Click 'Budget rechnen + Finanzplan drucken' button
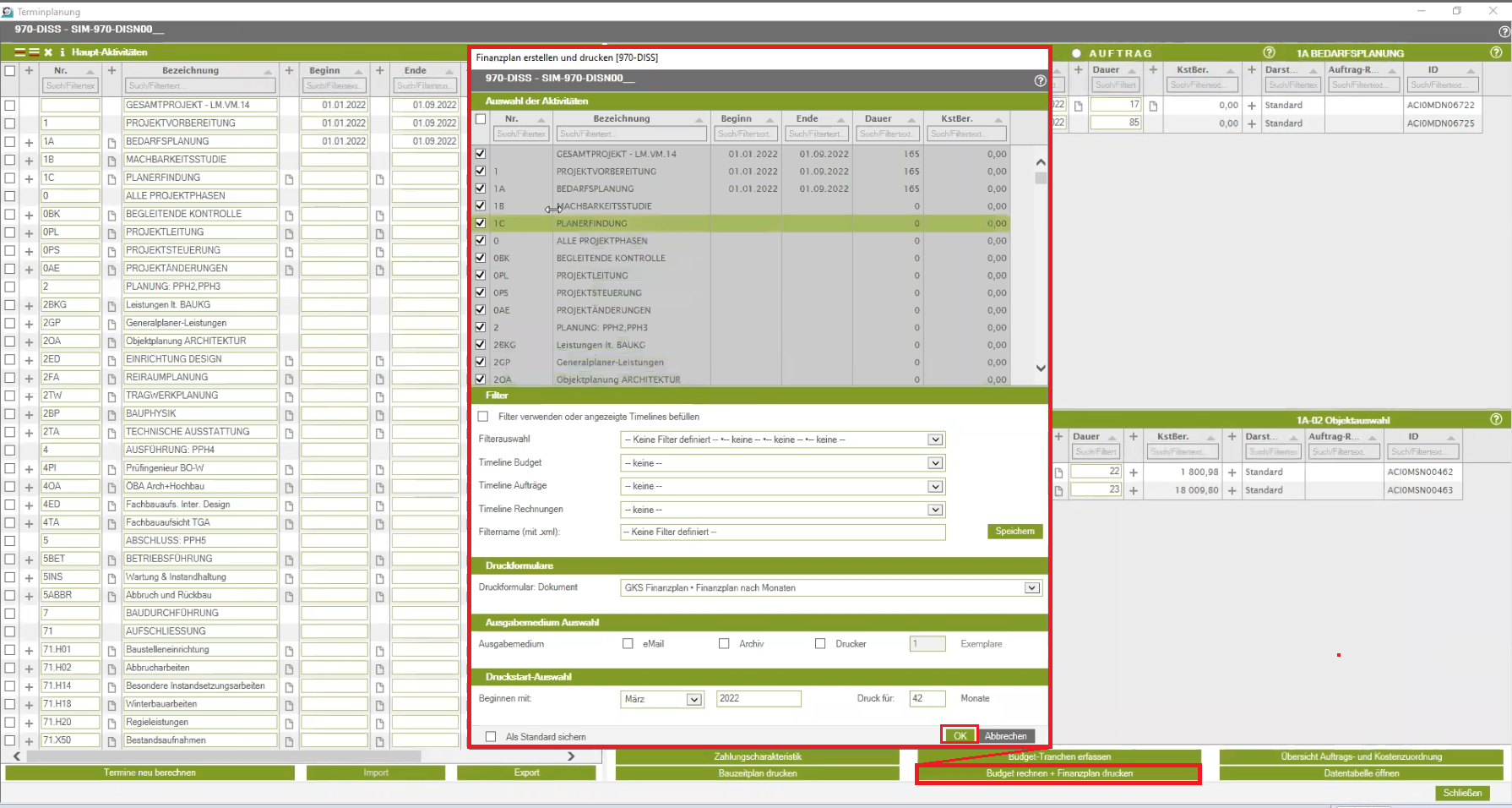Screen dimensions: 1512x808 (1058, 773)
